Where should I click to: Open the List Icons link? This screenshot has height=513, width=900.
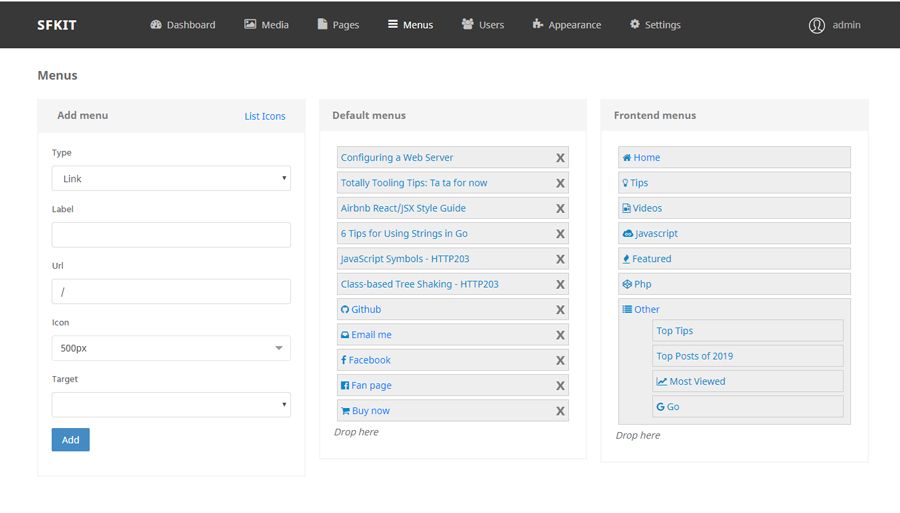click(265, 116)
